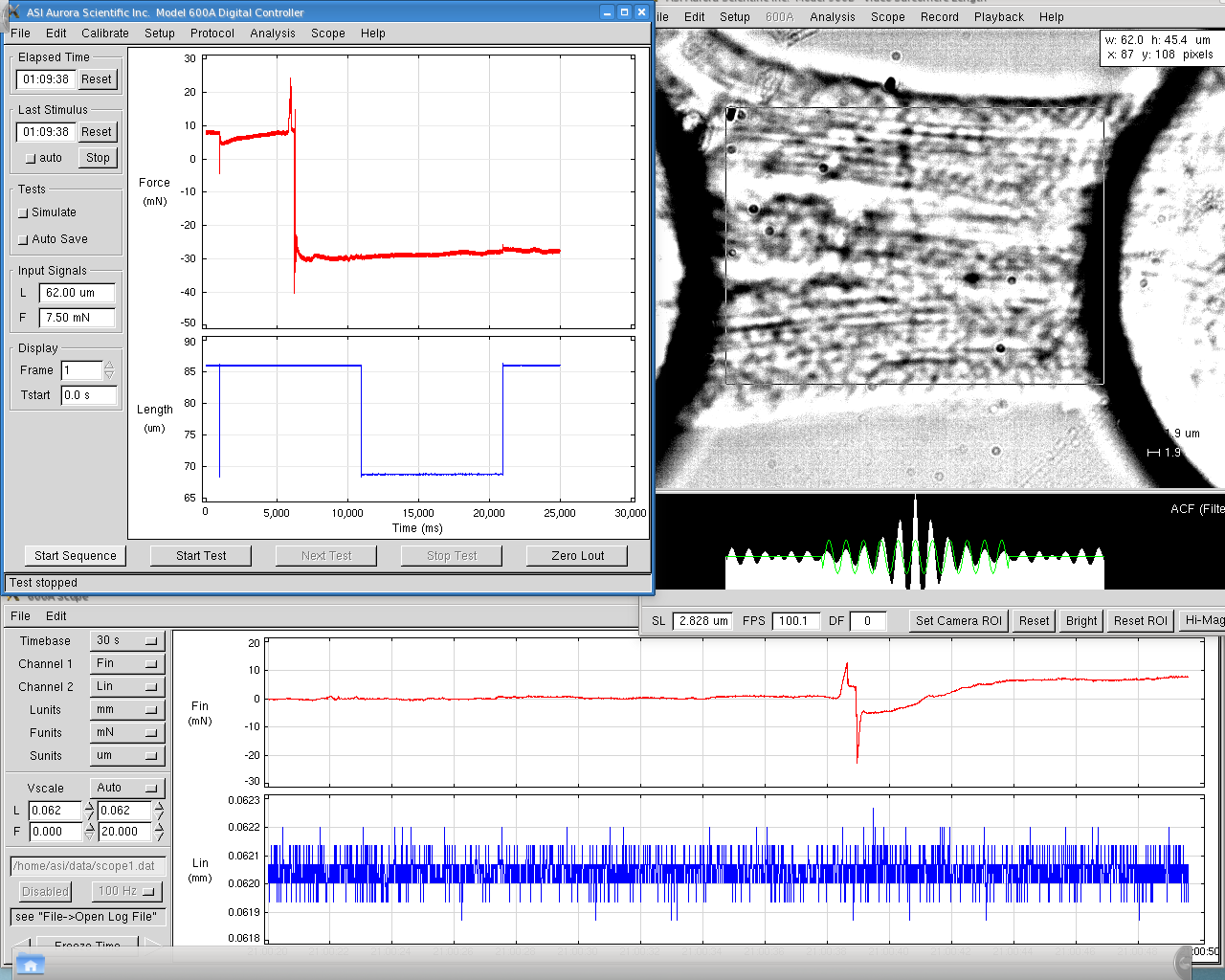Screen dimensions: 1225x980
Task: Open the Calibrate menu
Action: click(104, 33)
